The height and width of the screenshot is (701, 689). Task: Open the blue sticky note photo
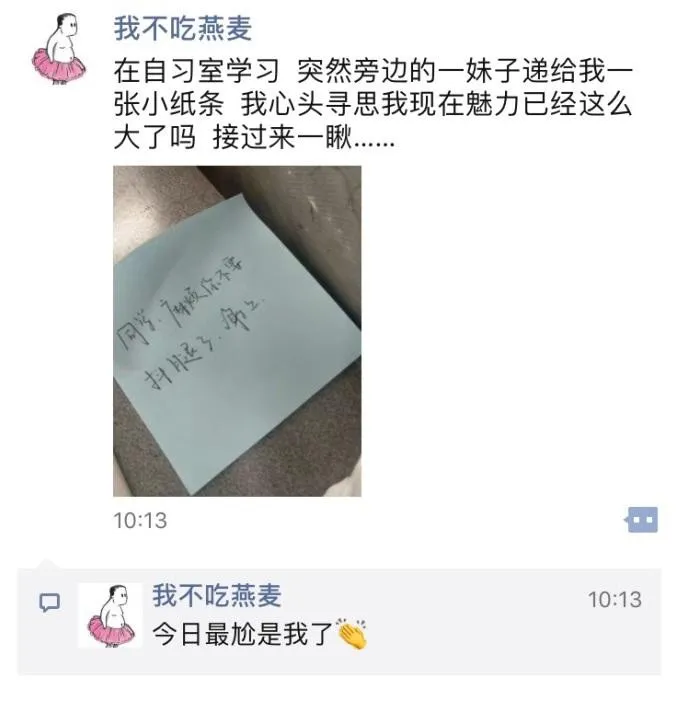pos(237,331)
